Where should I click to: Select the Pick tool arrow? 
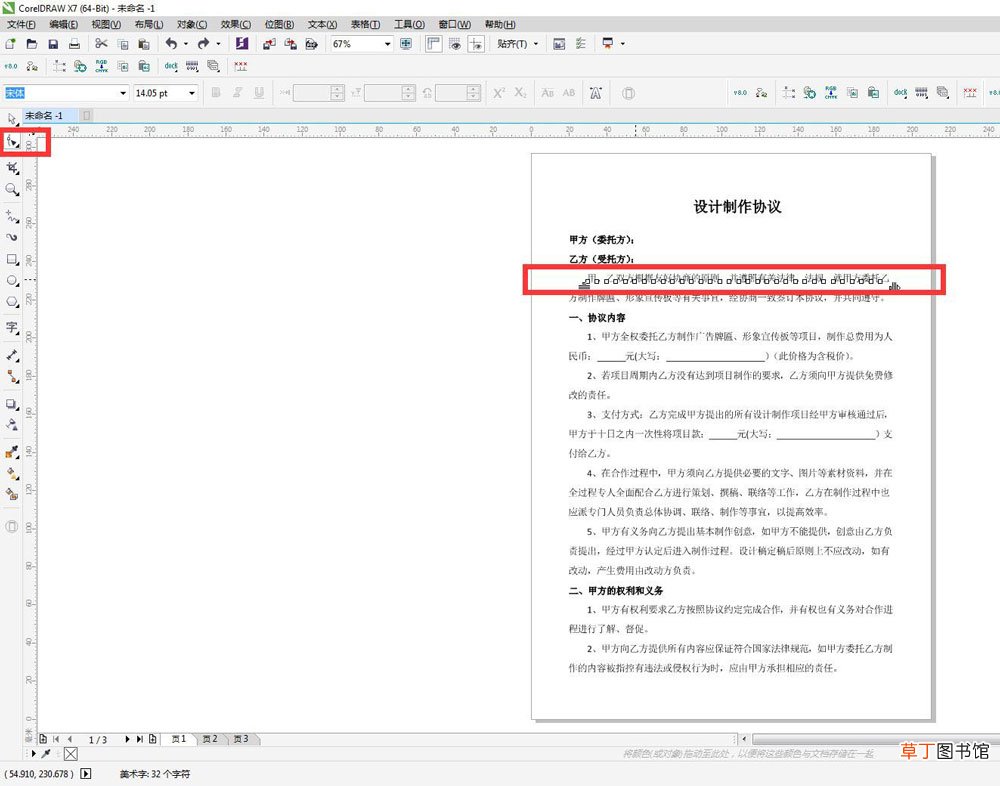coord(12,119)
